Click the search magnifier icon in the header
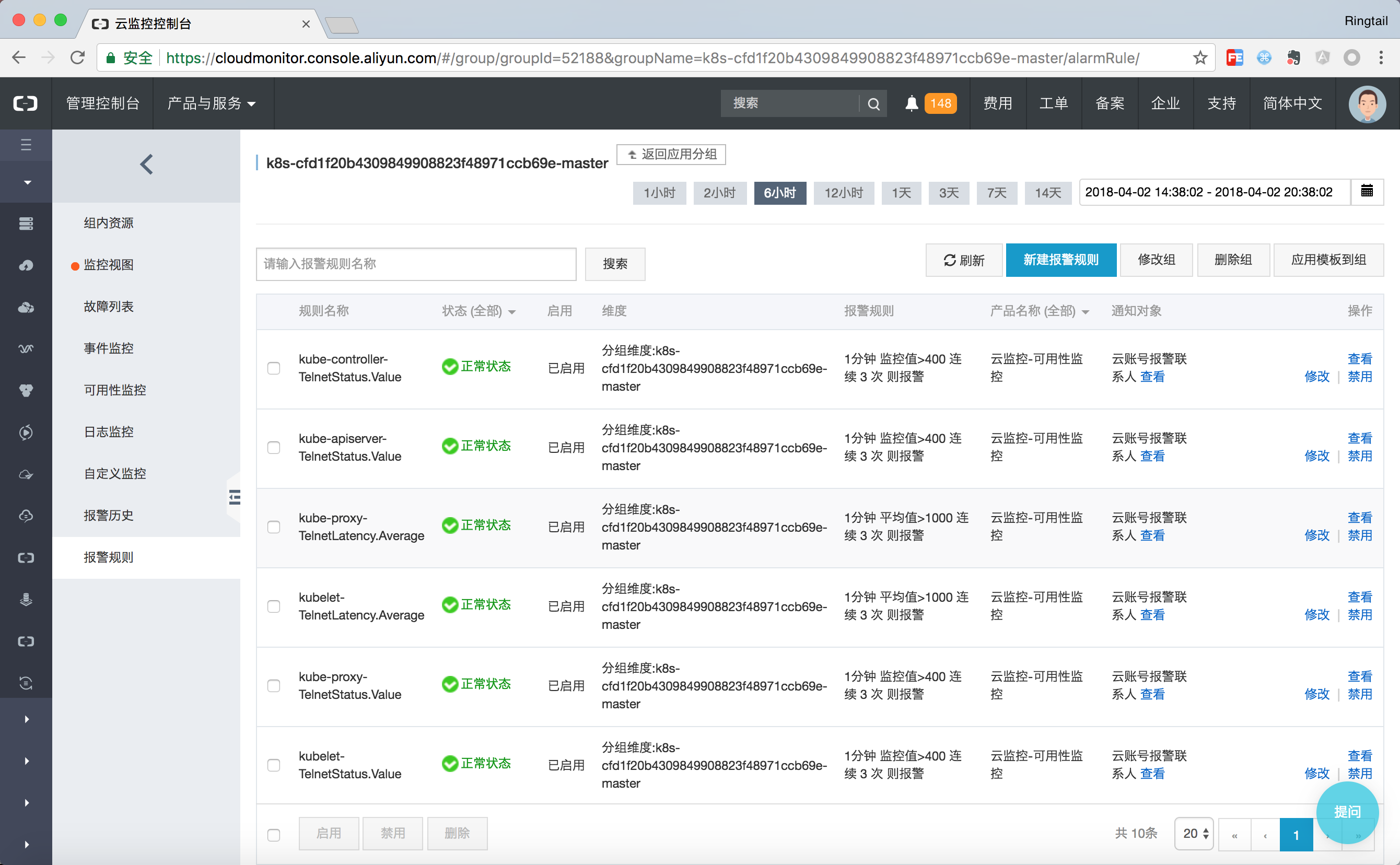The image size is (1400, 865). tap(873, 103)
